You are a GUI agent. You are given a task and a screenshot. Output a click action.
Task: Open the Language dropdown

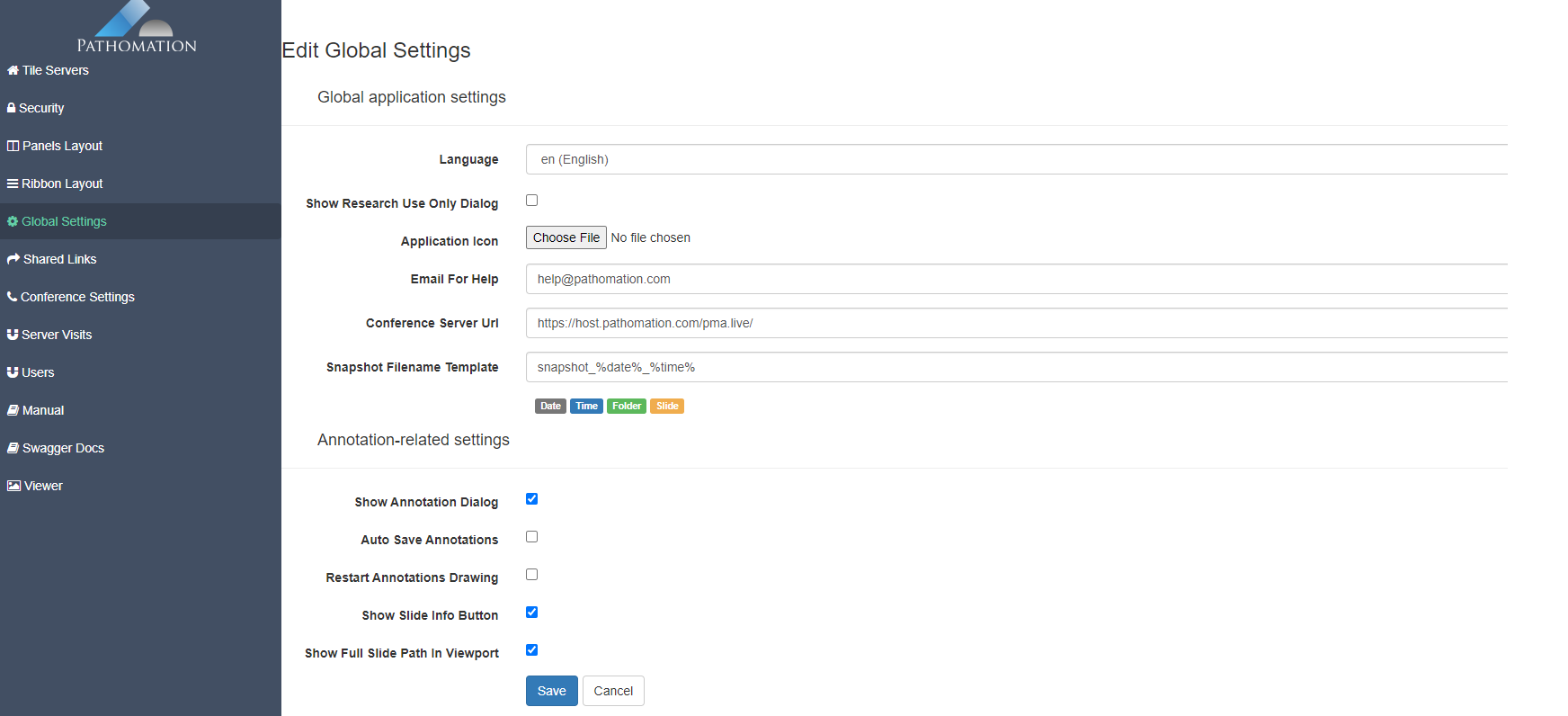(x=1016, y=159)
